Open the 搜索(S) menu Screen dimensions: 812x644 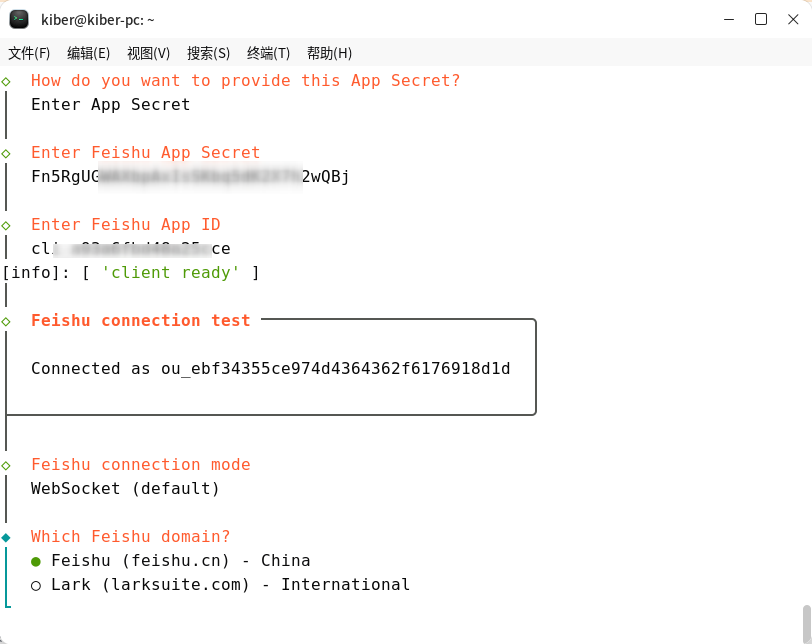click(208, 53)
